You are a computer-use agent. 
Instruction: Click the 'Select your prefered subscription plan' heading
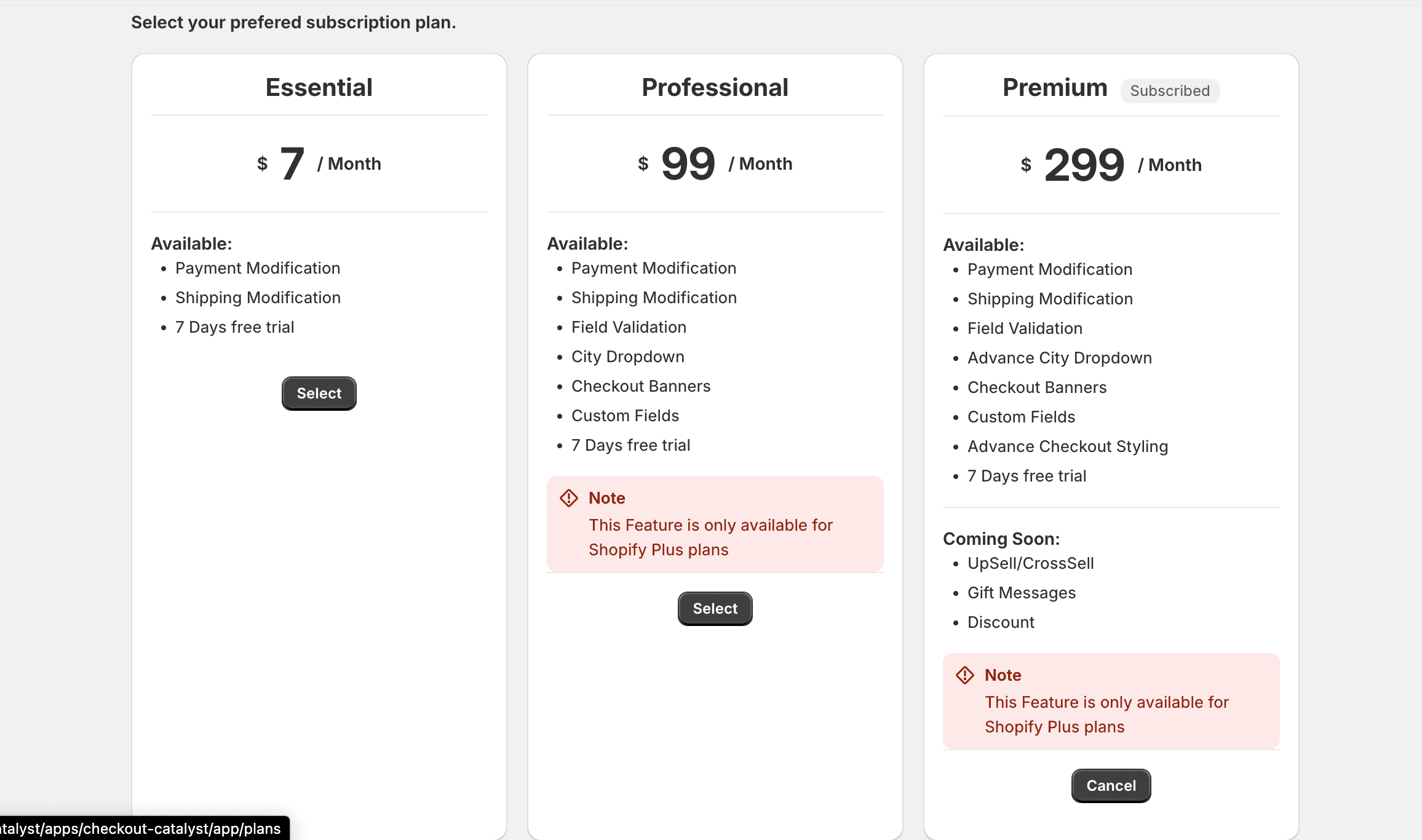(x=293, y=22)
